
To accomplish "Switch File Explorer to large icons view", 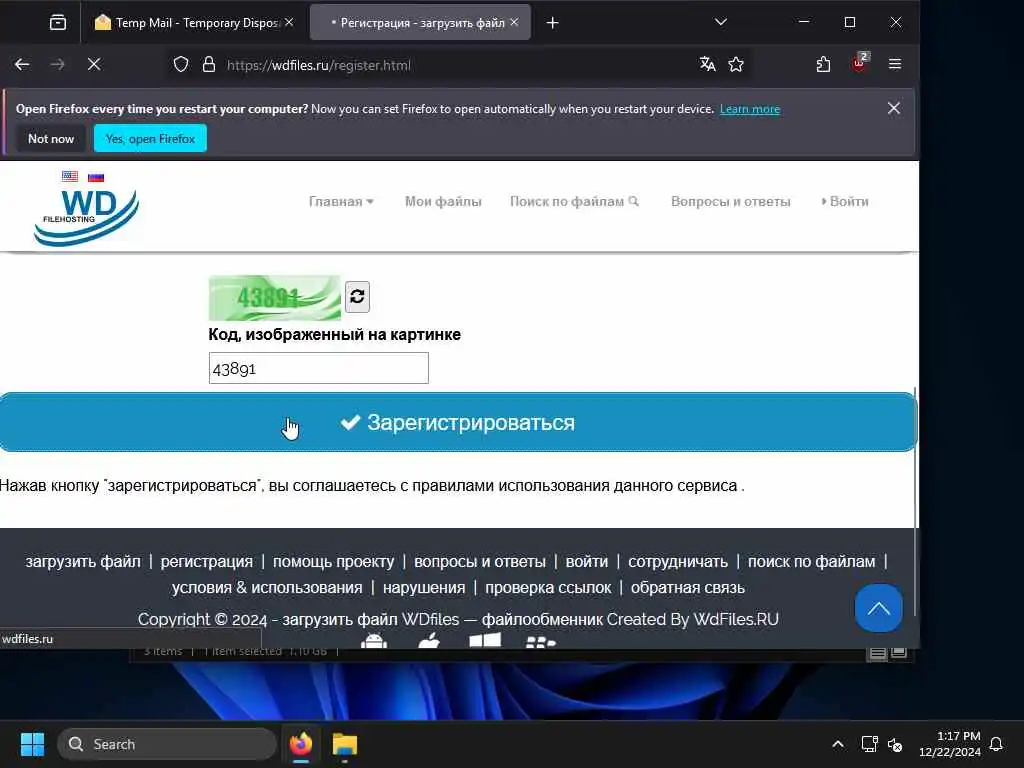I will pyautogui.click(x=899, y=652).
